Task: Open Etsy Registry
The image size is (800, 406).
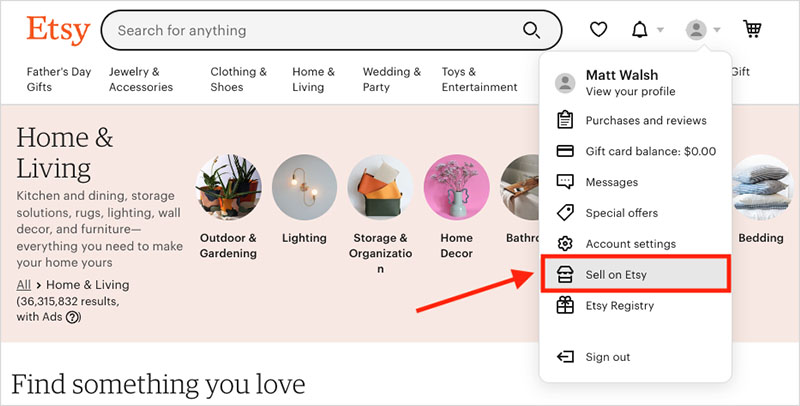Action: pos(619,306)
